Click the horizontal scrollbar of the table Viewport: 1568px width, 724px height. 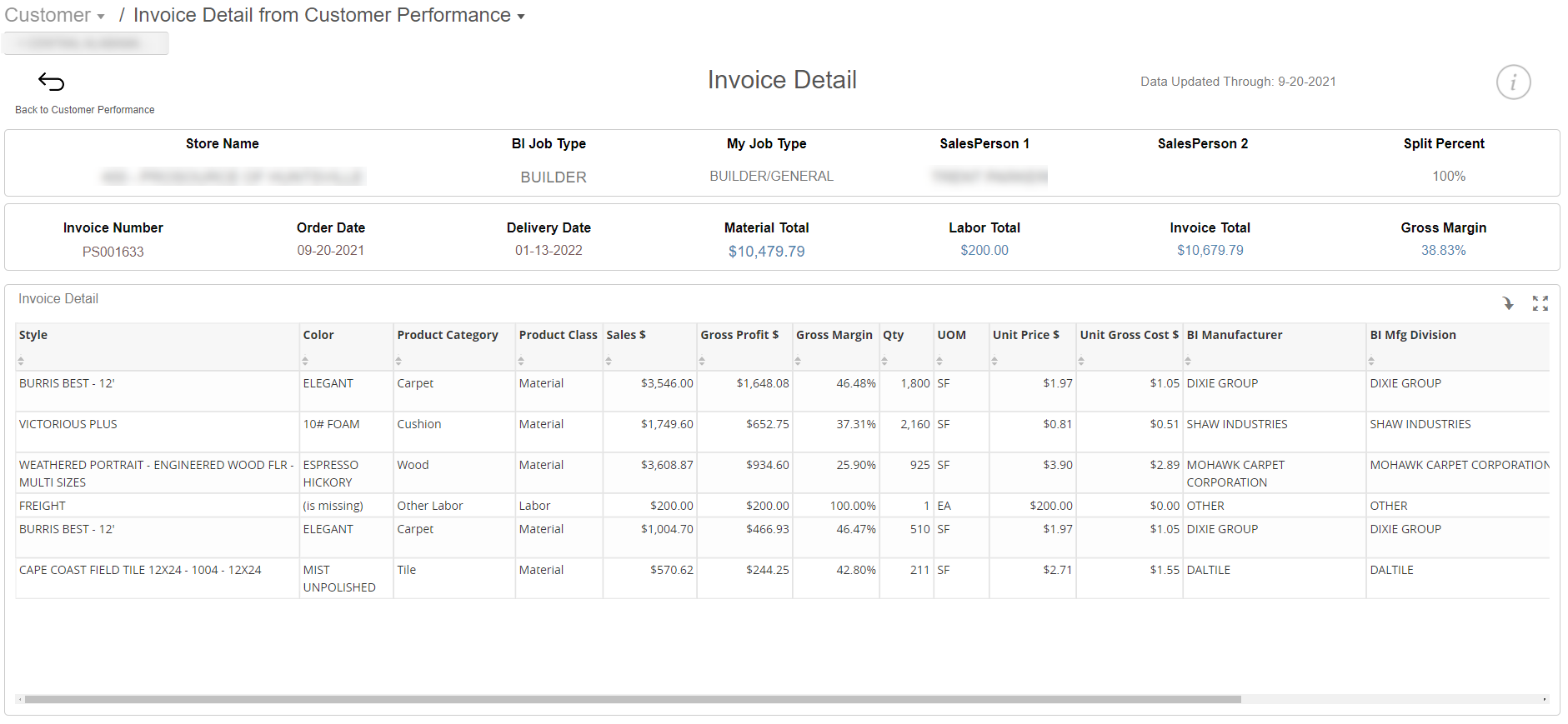[x=633, y=700]
